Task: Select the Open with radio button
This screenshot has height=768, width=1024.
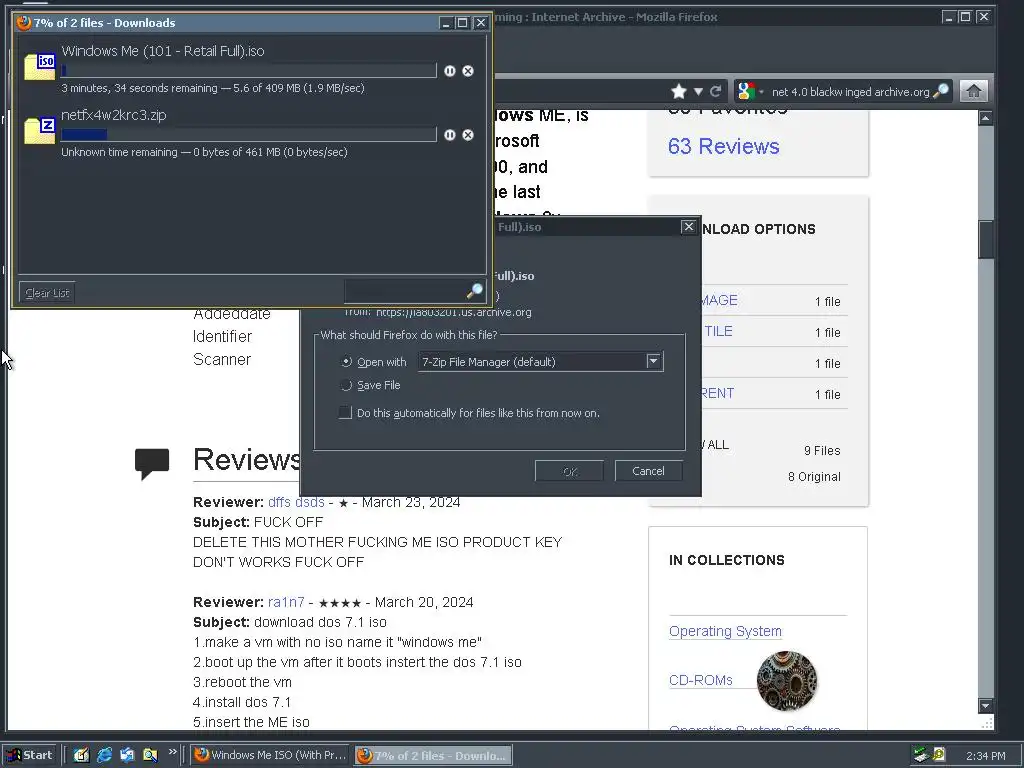Action: 346,362
